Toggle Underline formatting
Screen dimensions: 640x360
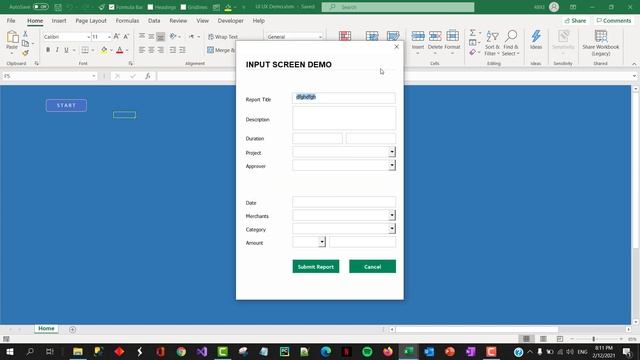click(66, 50)
